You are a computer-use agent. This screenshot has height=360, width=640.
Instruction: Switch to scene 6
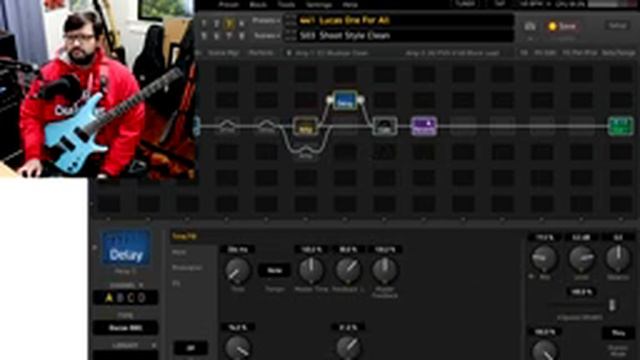[x=217, y=36]
